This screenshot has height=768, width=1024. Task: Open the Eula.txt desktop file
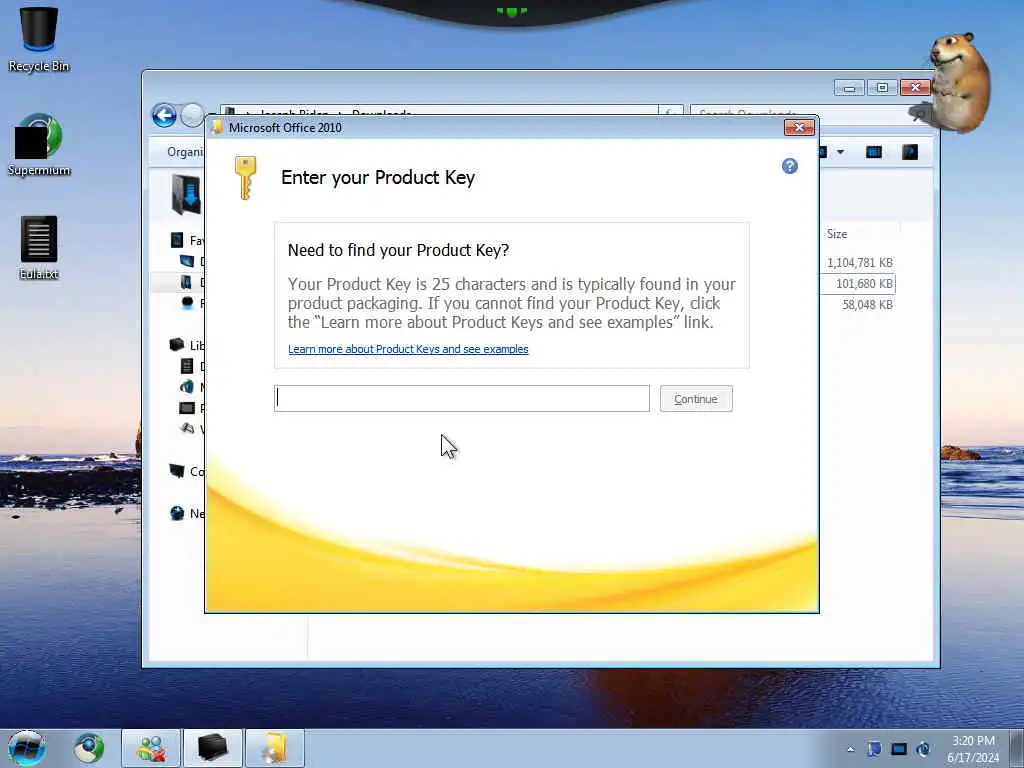(39, 248)
